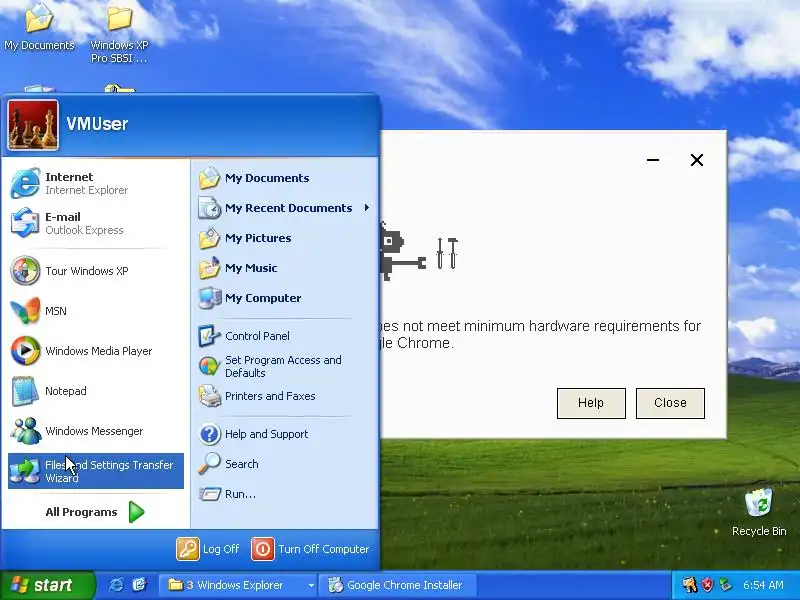The image size is (800, 600).
Task: Click the Search magnifier icon
Action: point(209,464)
